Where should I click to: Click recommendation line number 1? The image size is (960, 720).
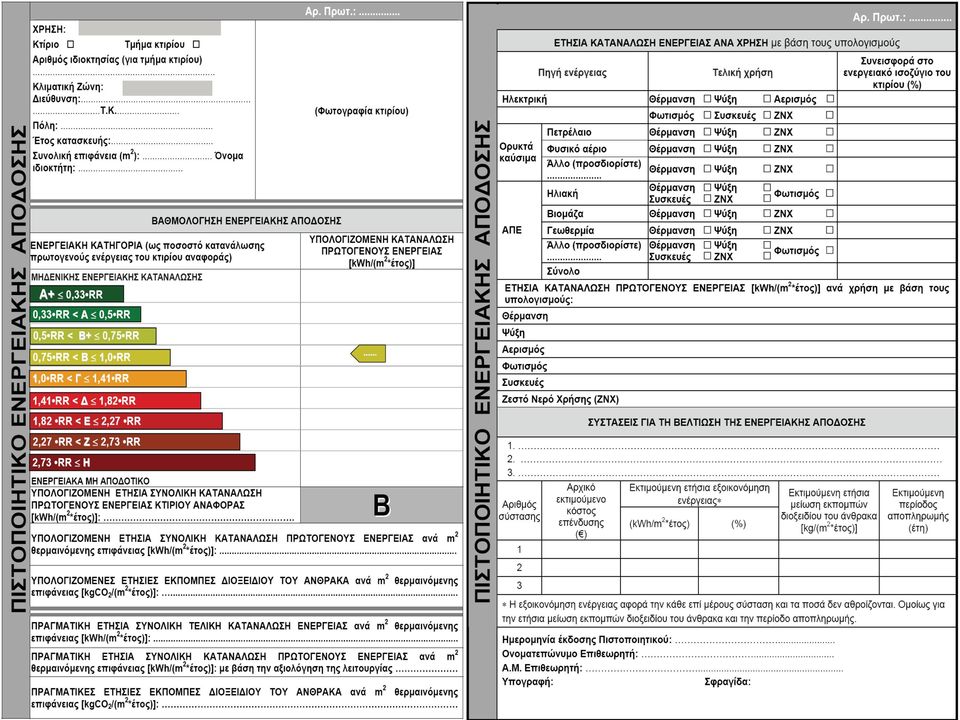[x=723, y=446]
